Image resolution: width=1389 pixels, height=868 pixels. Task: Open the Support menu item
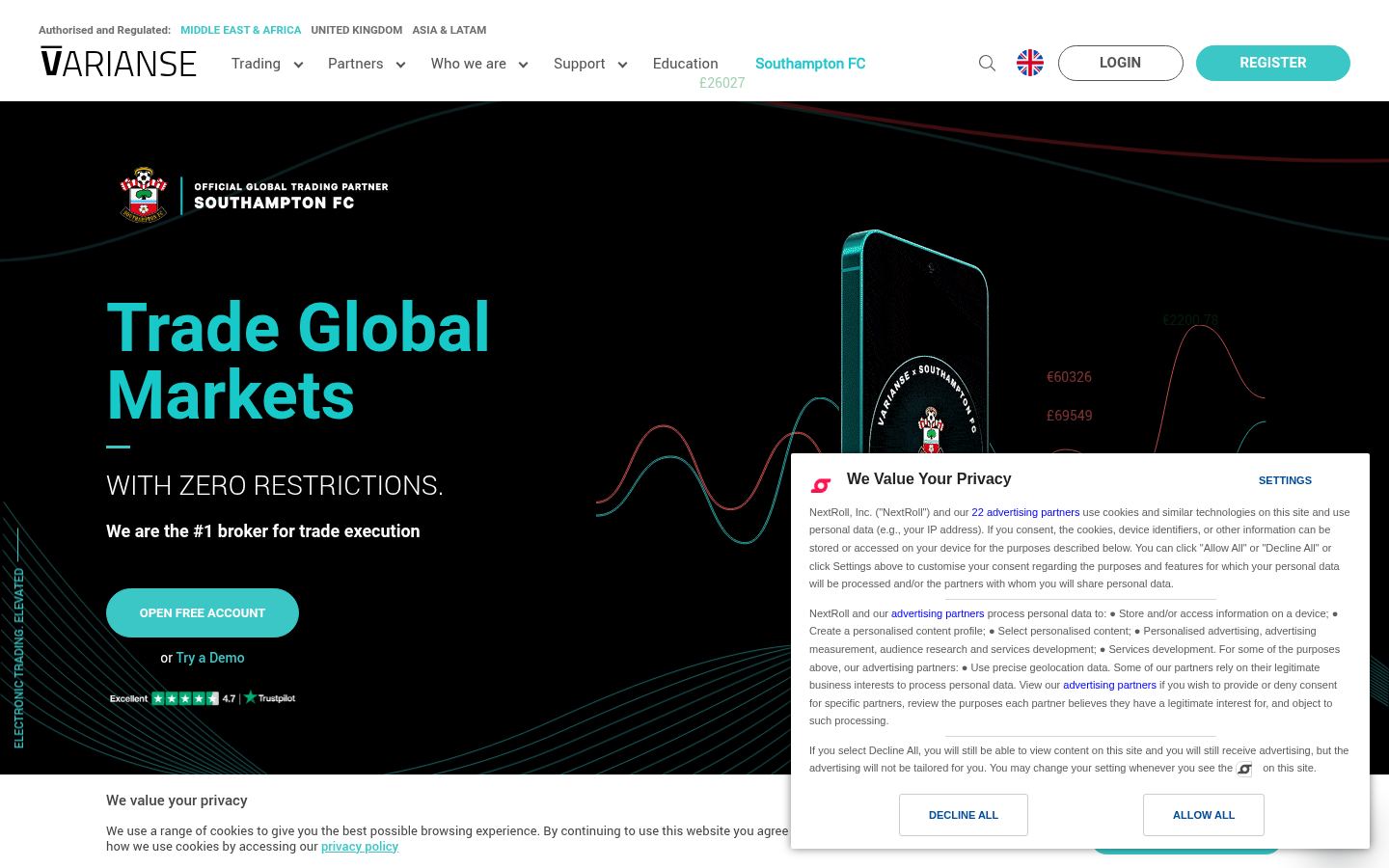pyautogui.click(x=579, y=64)
